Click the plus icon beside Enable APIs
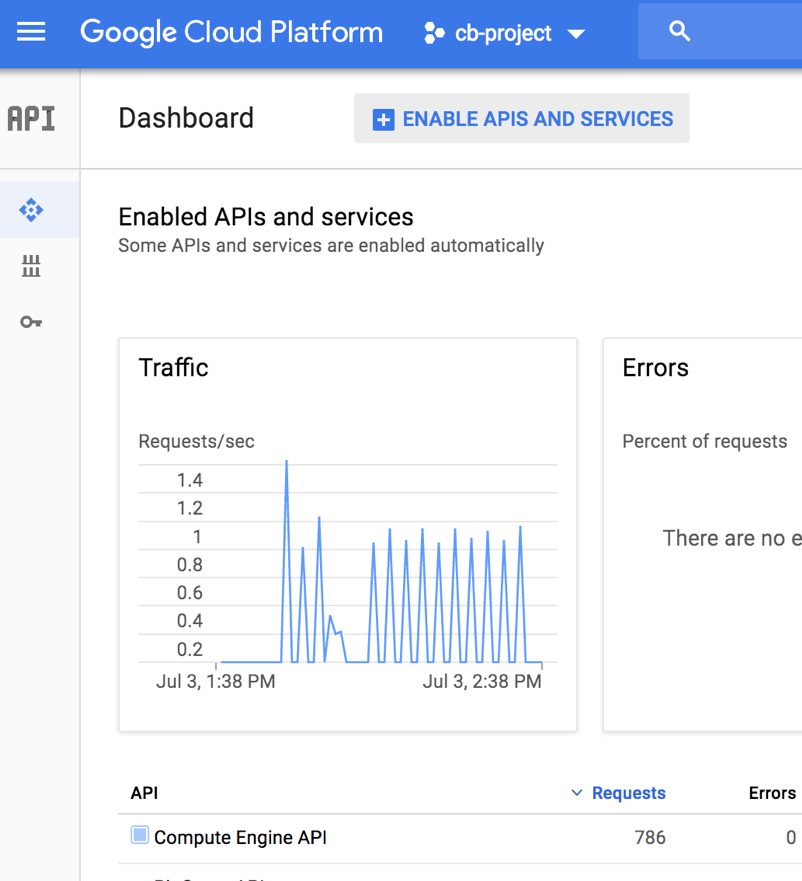The height and width of the screenshot is (881, 802). pos(383,120)
